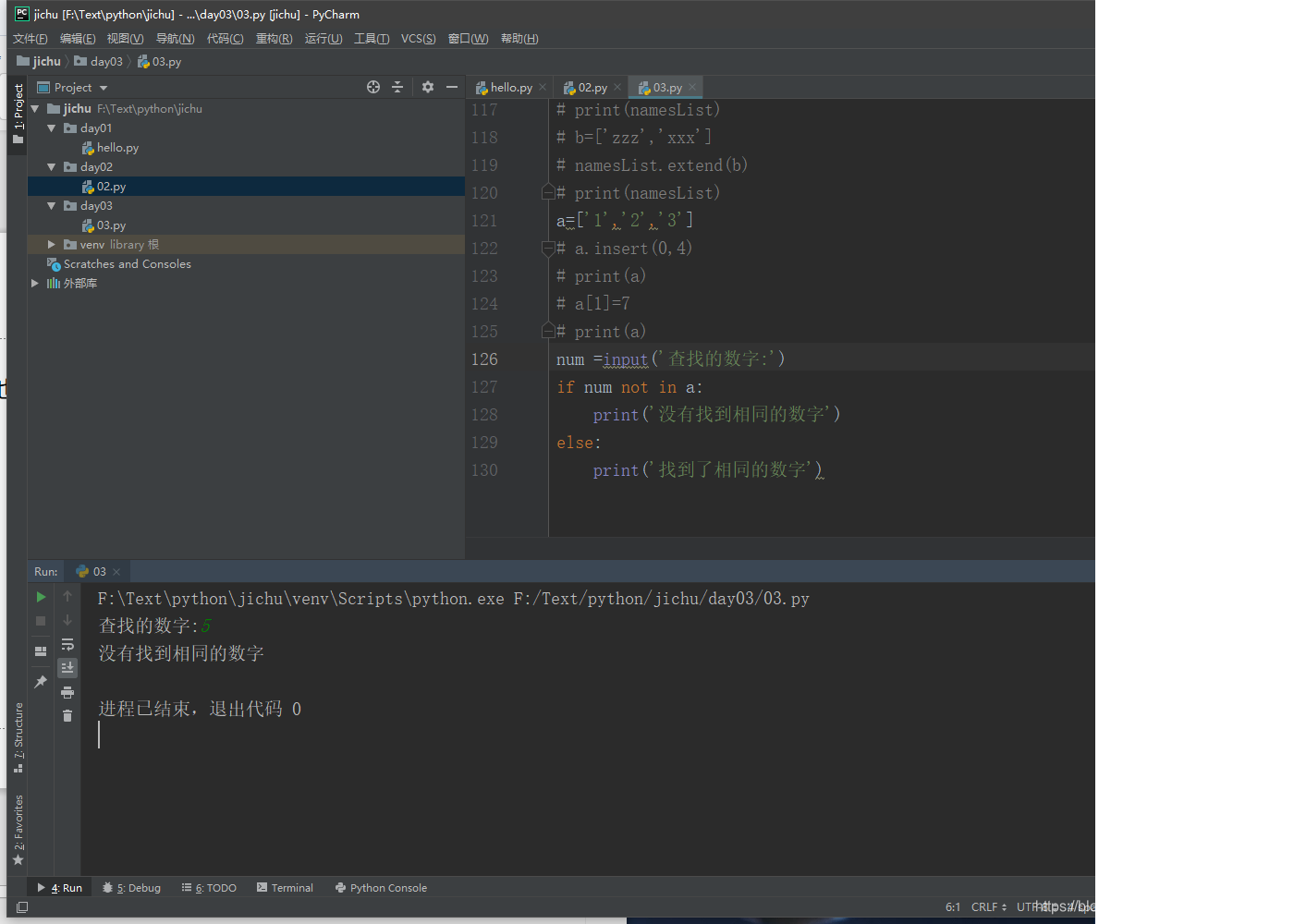
Task: Open the 工具(T) menu
Action: pyautogui.click(x=372, y=39)
